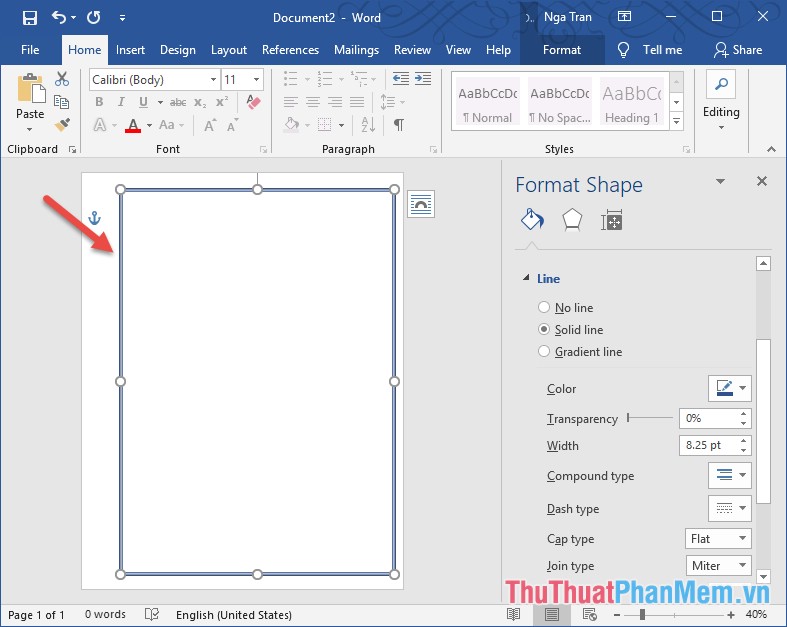Toggle Bold formatting
The width and height of the screenshot is (787, 627).
99,102
